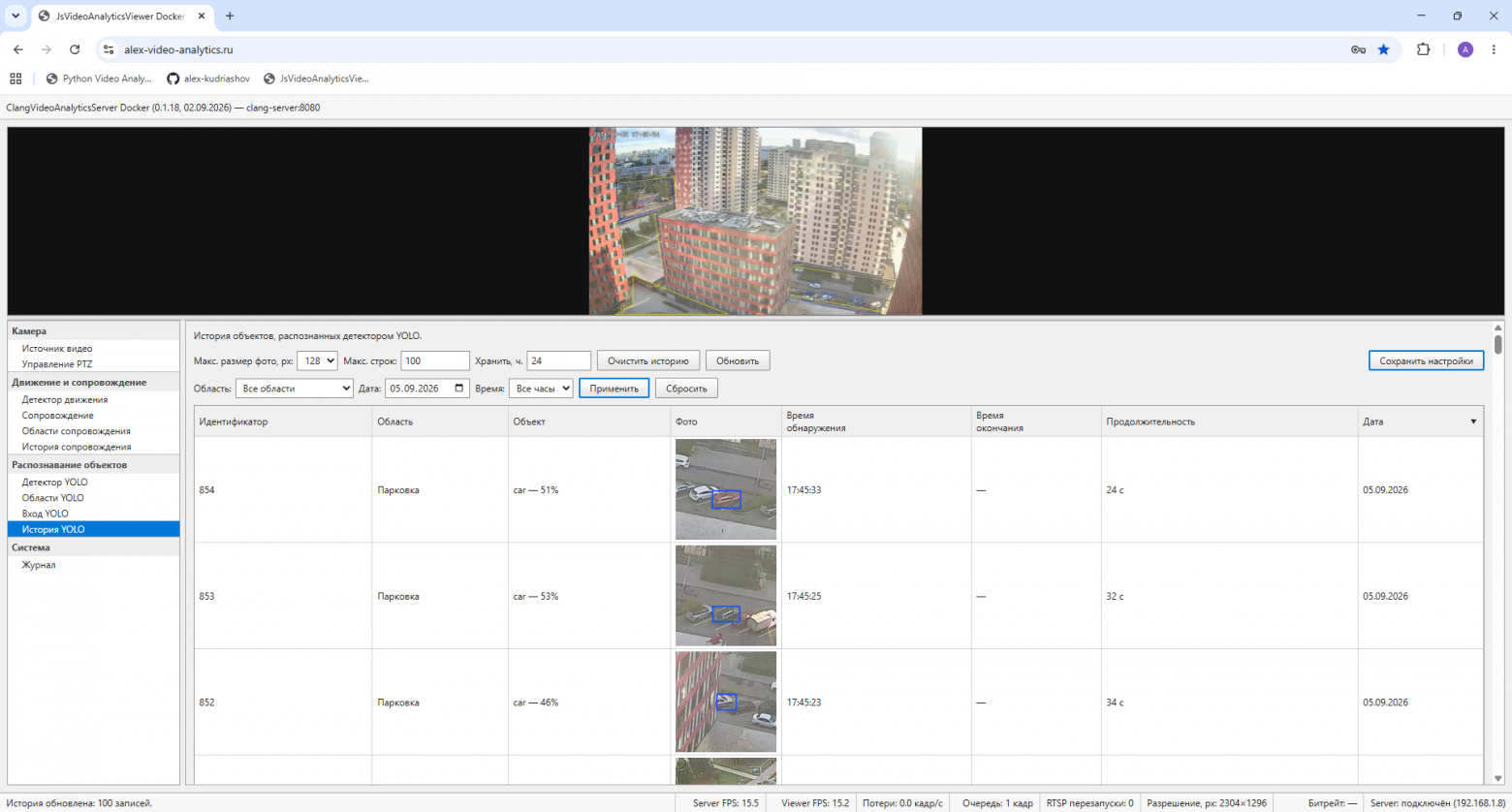Screen dimensions: 1512x812
Task: Click the Сбросить filter button
Action: click(686, 389)
